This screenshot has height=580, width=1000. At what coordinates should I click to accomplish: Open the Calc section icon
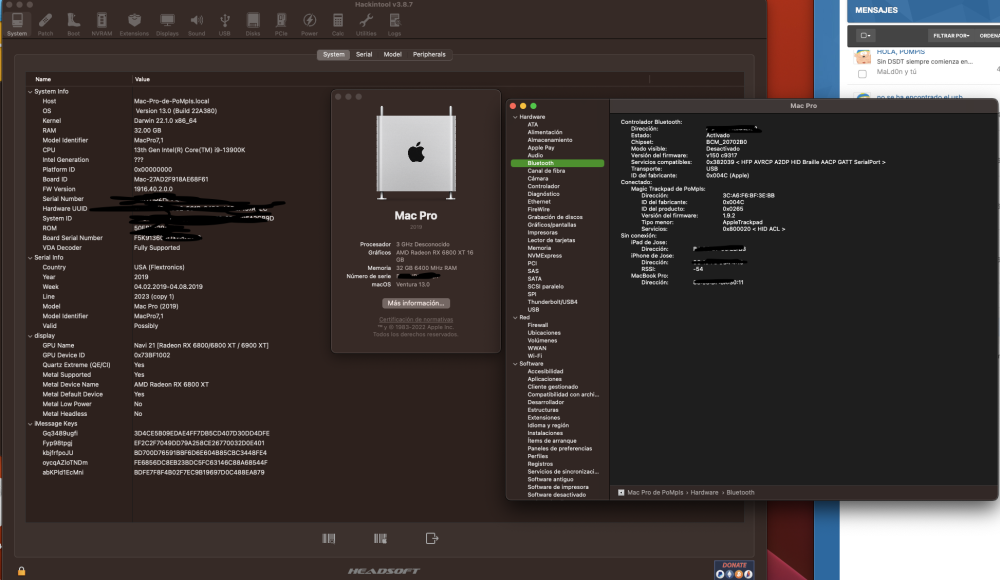tap(338, 24)
